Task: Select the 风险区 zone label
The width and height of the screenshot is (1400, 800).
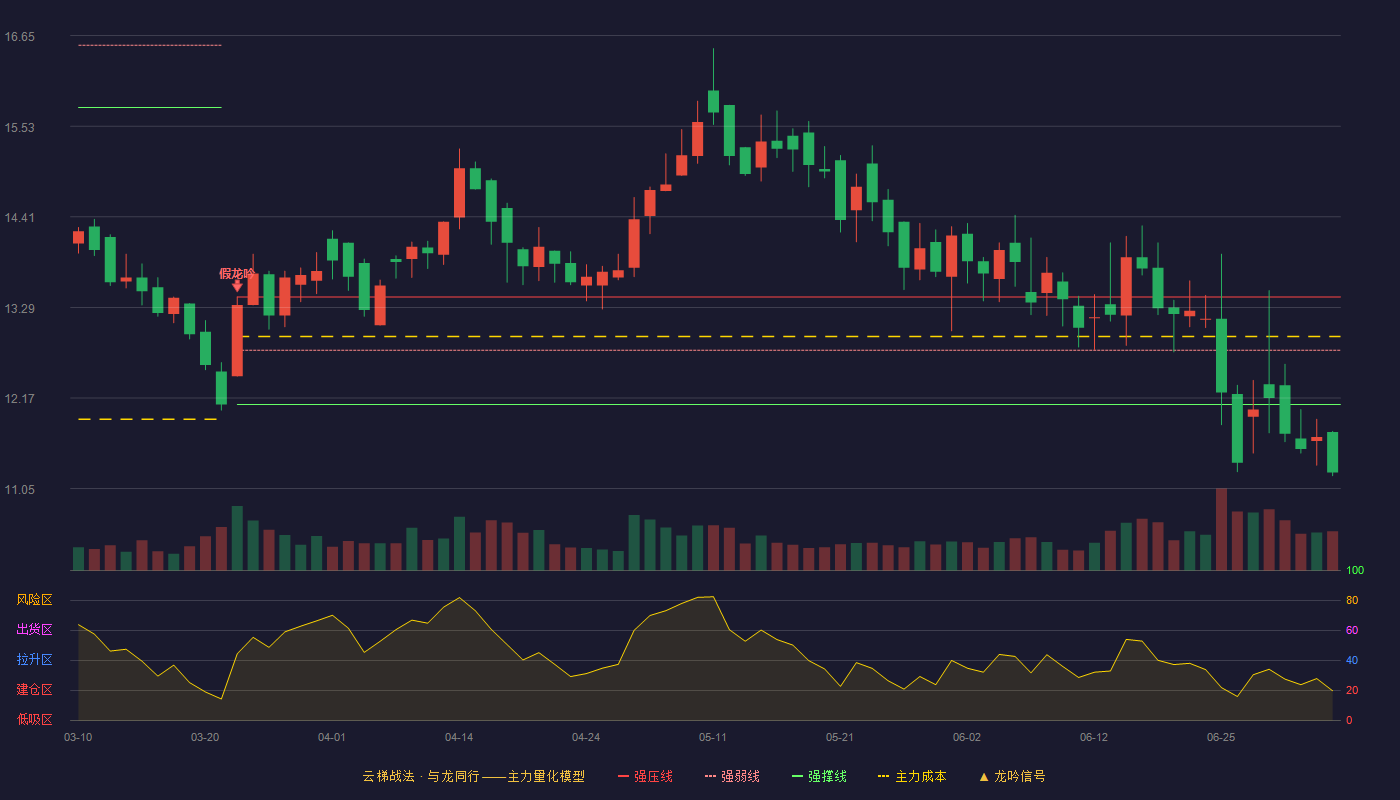Action: 34,600
